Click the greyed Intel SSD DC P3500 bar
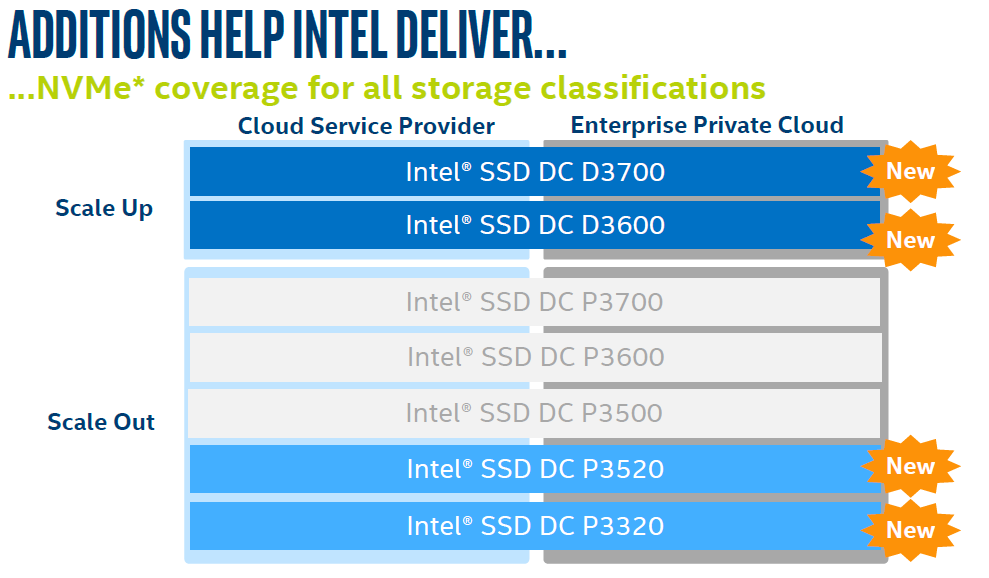The width and height of the screenshot is (989, 578). (534, 413)
